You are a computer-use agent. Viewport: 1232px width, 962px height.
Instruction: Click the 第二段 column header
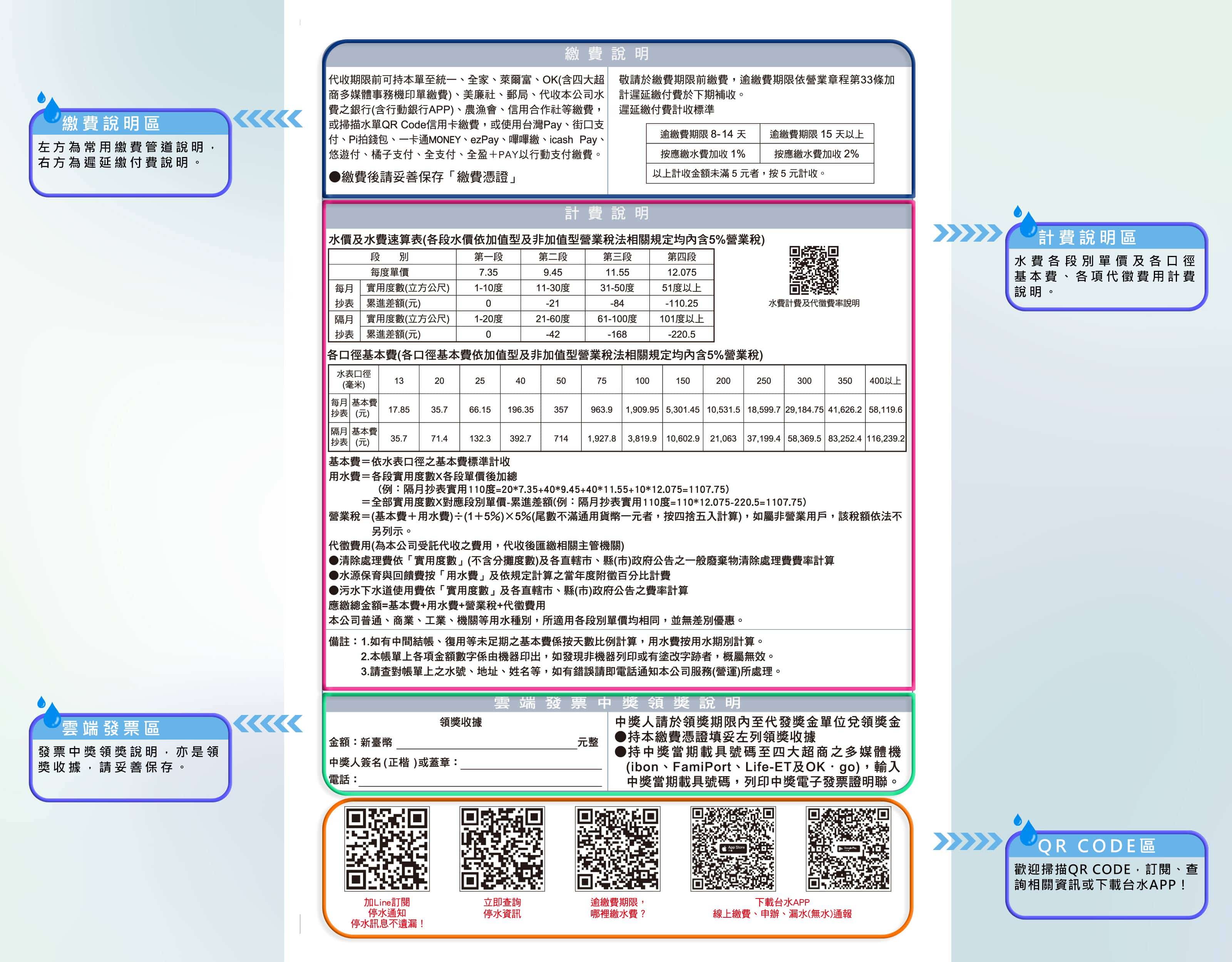click(553, 257)
